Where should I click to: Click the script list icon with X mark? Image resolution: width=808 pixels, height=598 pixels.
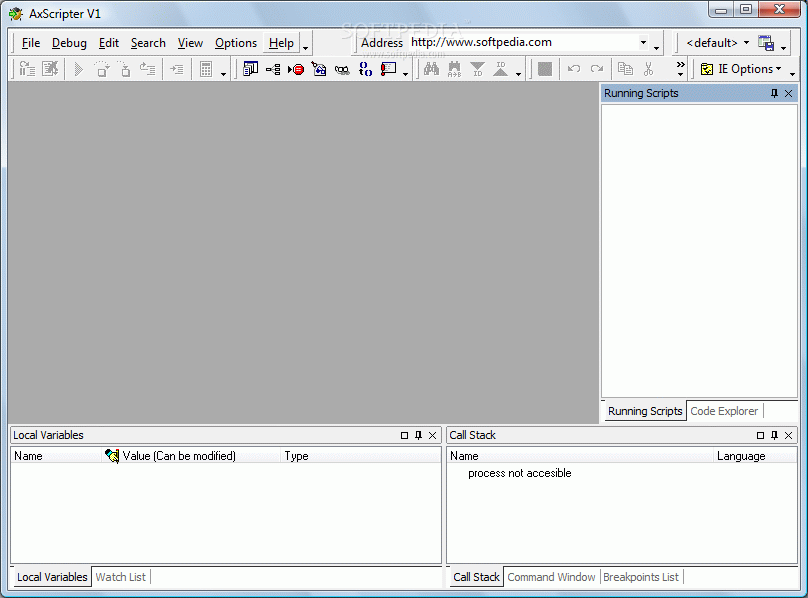(x=50, y=69)
